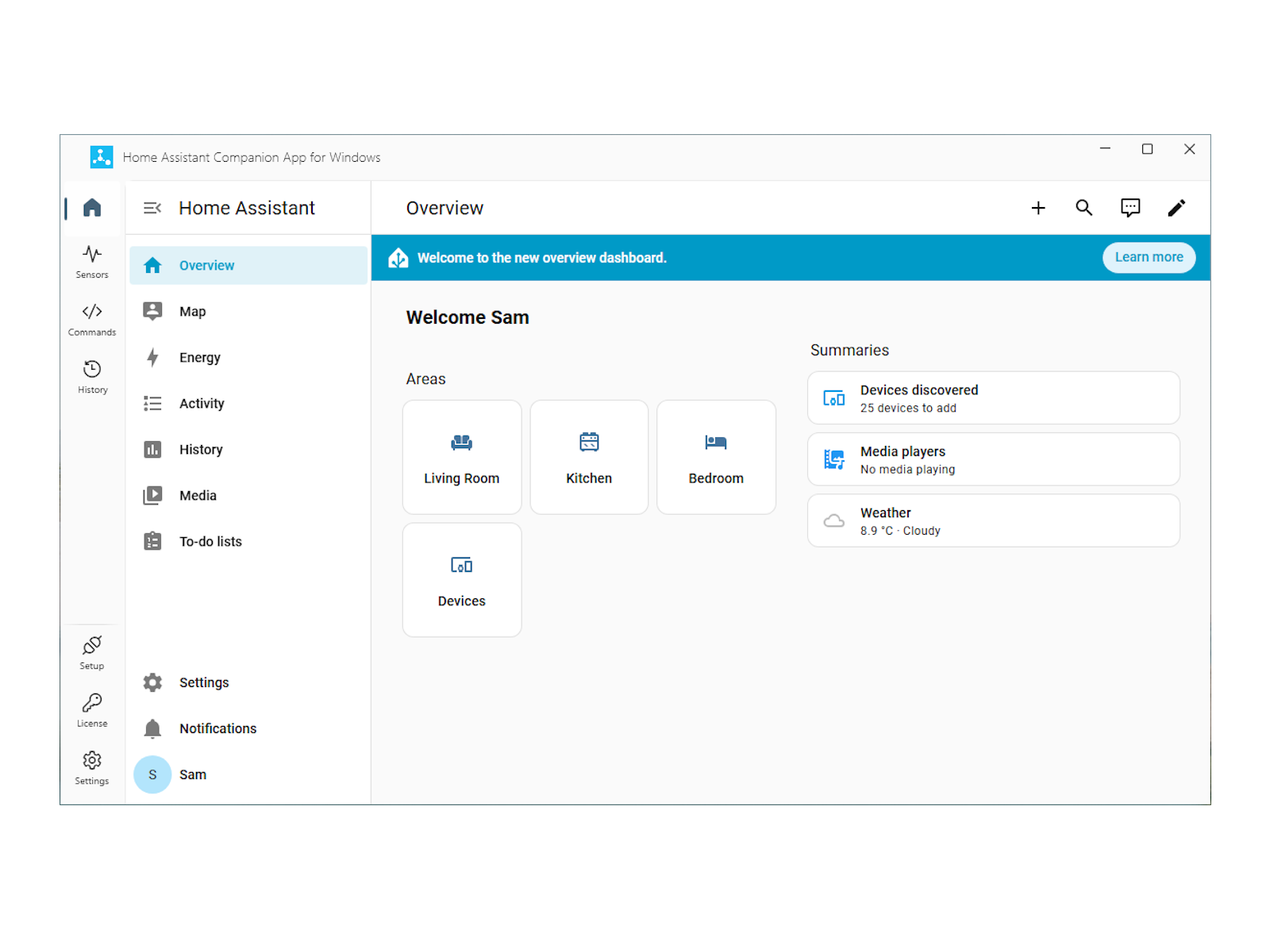The height and width of the screenshot is (952, 1270).
Task: Click the Media play icon in sidebar
Action: pos(152,496)
